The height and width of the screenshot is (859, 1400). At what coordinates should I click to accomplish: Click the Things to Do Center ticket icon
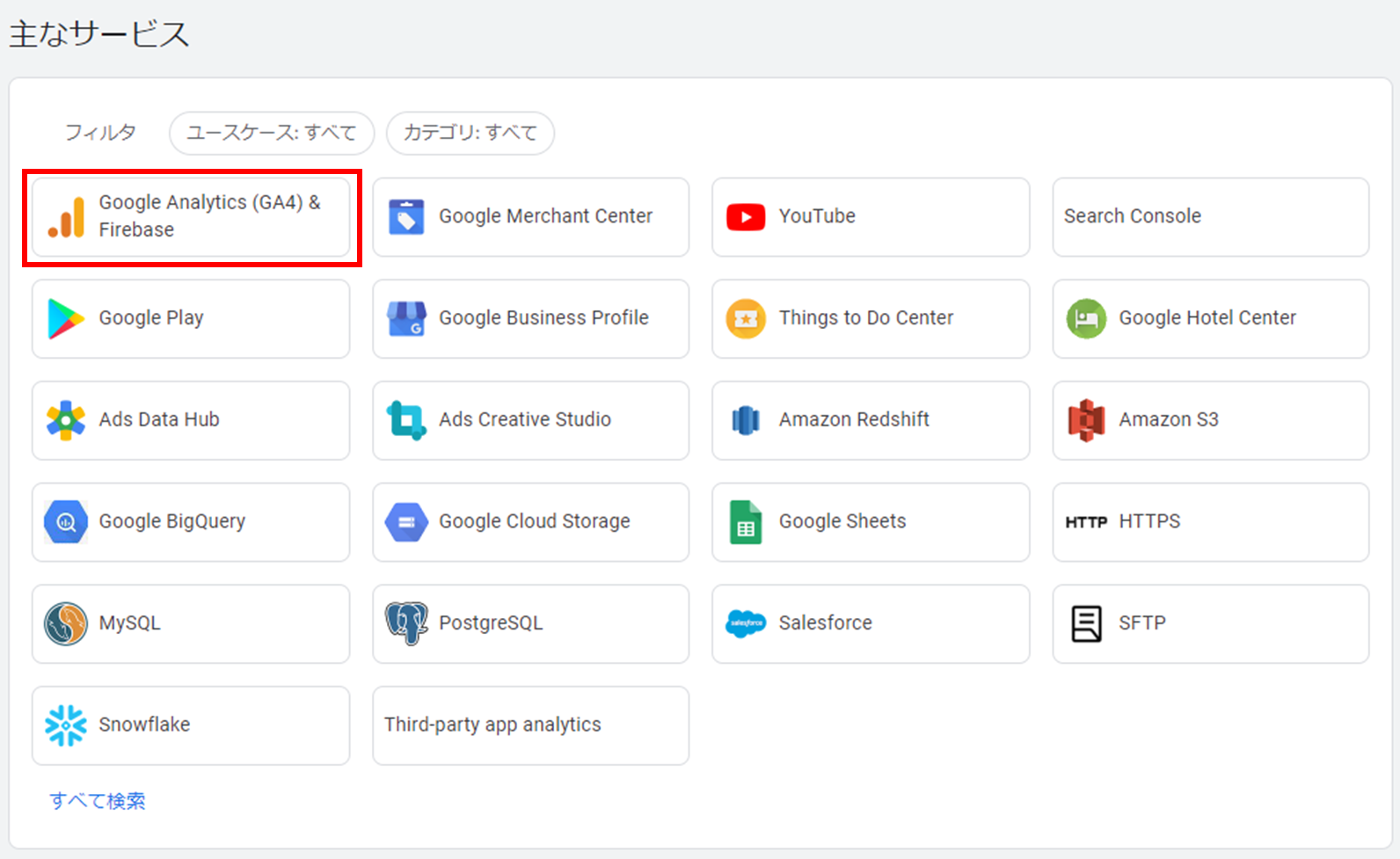[746, 318]
